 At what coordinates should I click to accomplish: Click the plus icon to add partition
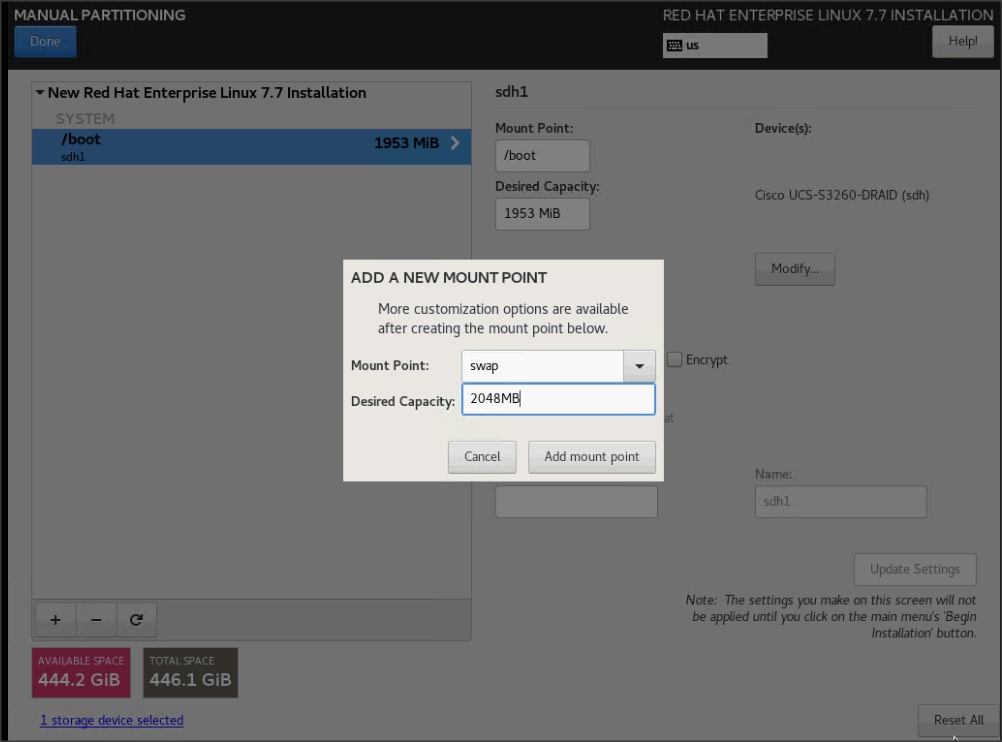[56, 619]
